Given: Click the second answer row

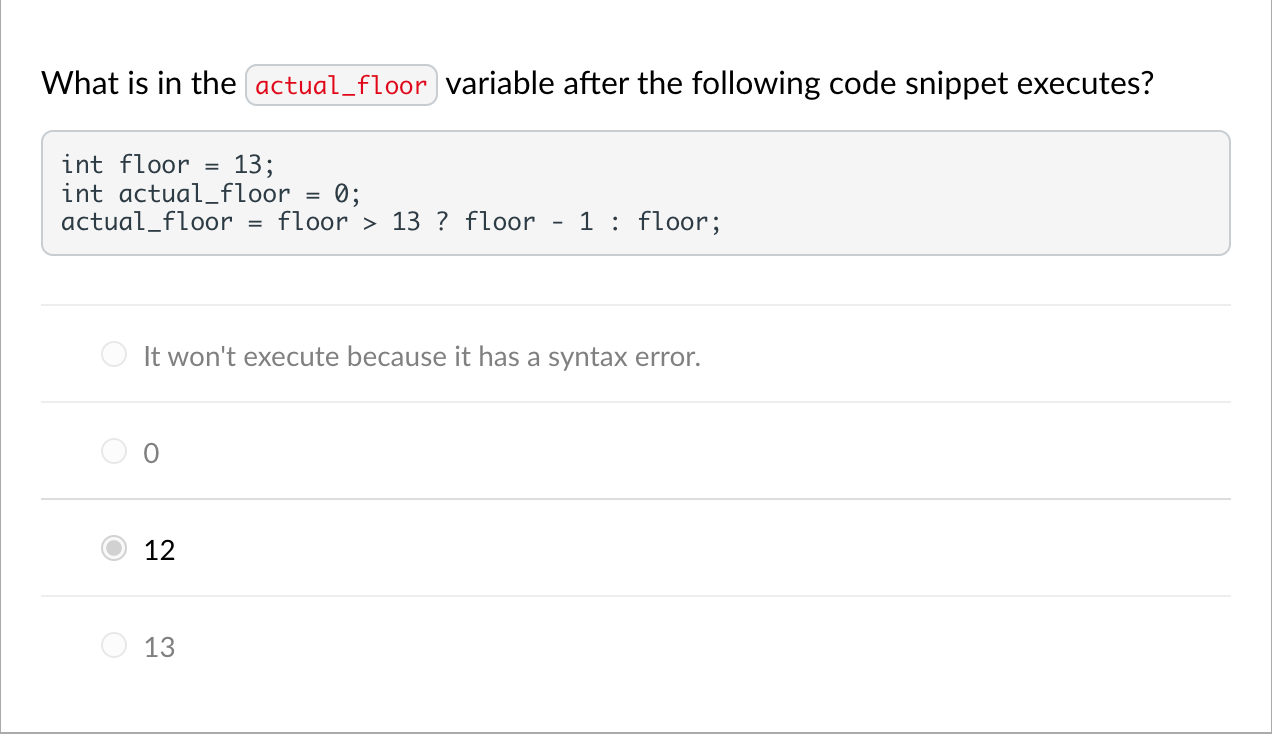Looking at the screenshot, I should click(636, 452).
